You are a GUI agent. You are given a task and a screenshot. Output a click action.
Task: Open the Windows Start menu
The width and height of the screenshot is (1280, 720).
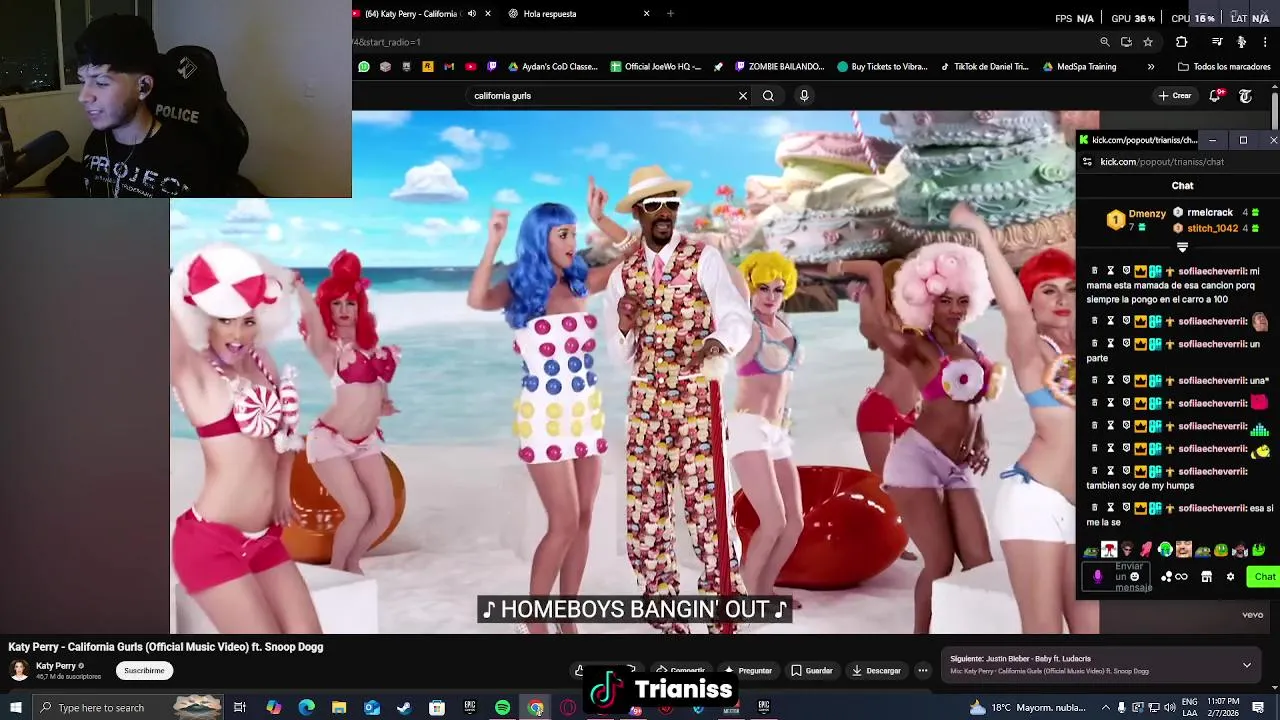click(16, 708)
